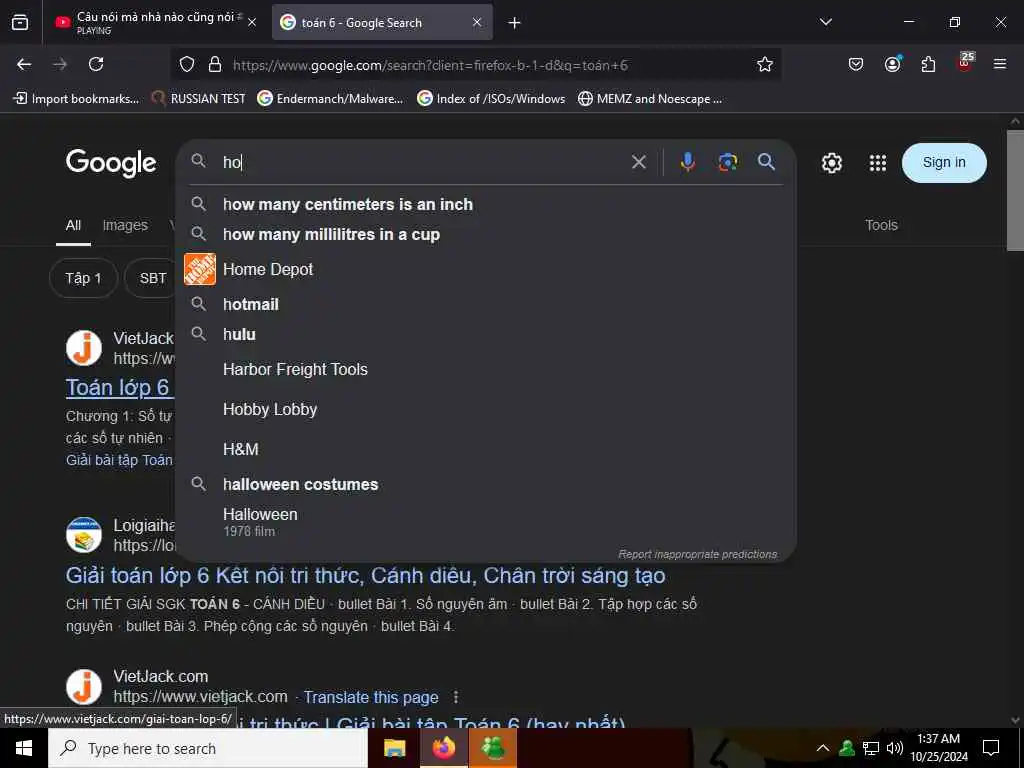The height and width of the screenshot is (768, 1024).
Task: Reload the current page
Action: 96,64
